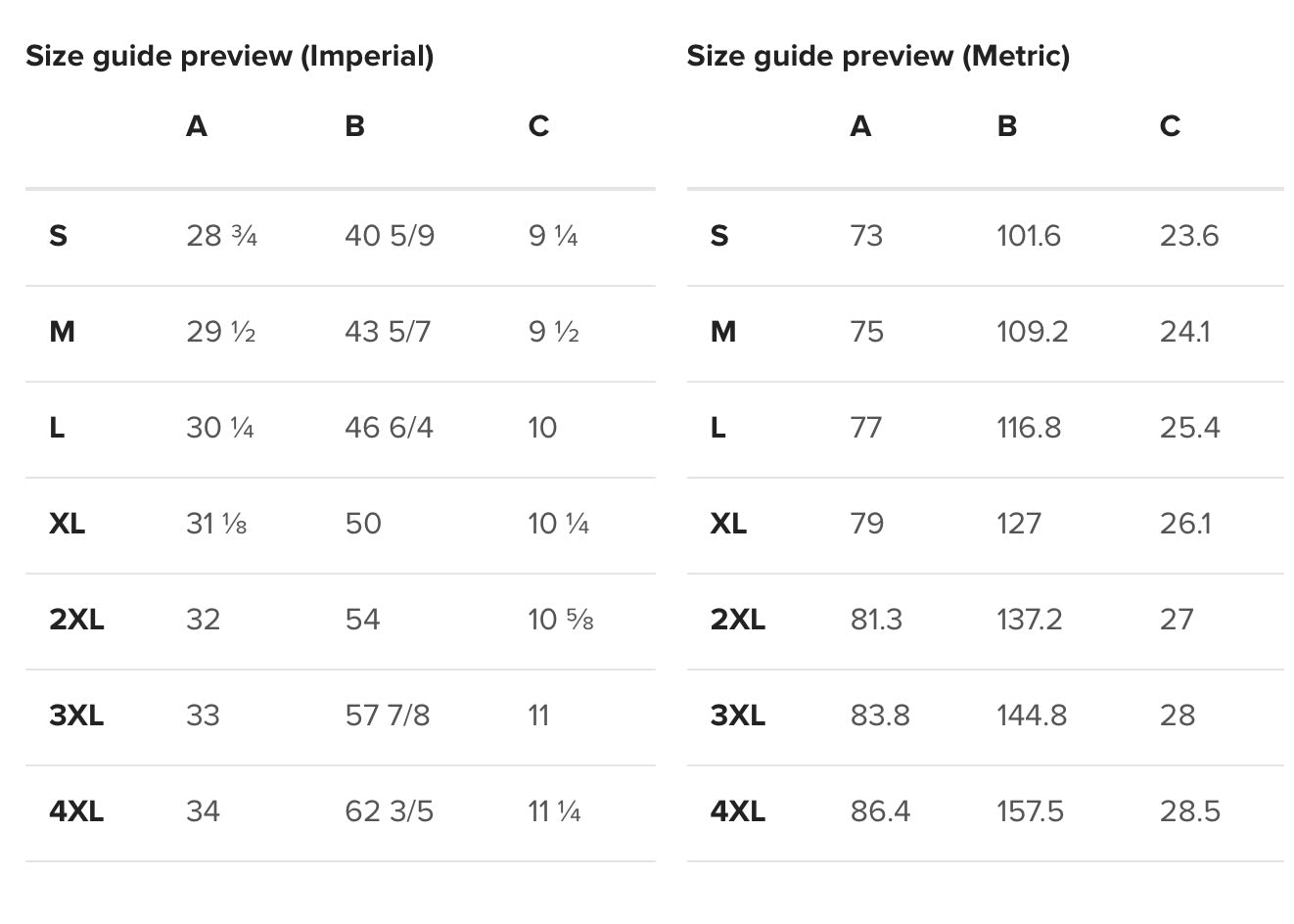Click the "Size guide preview (Imperial)" heading
Screen dimensions: 1294x924
(229, 56)
